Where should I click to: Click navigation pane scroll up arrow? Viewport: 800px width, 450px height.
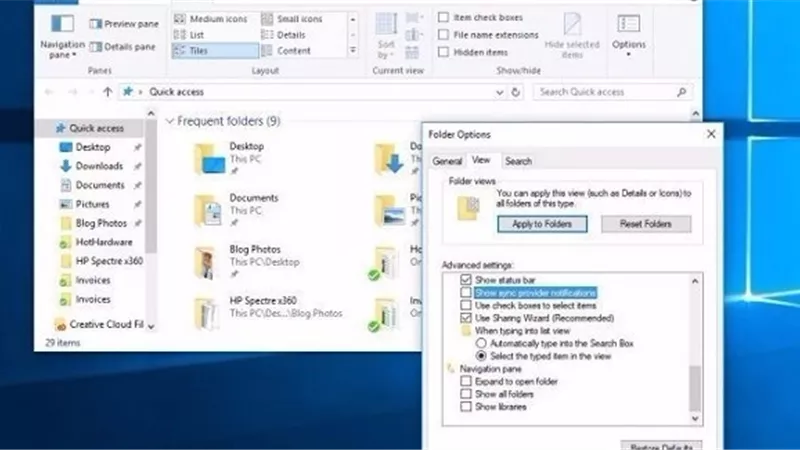[x=151, y=113]
